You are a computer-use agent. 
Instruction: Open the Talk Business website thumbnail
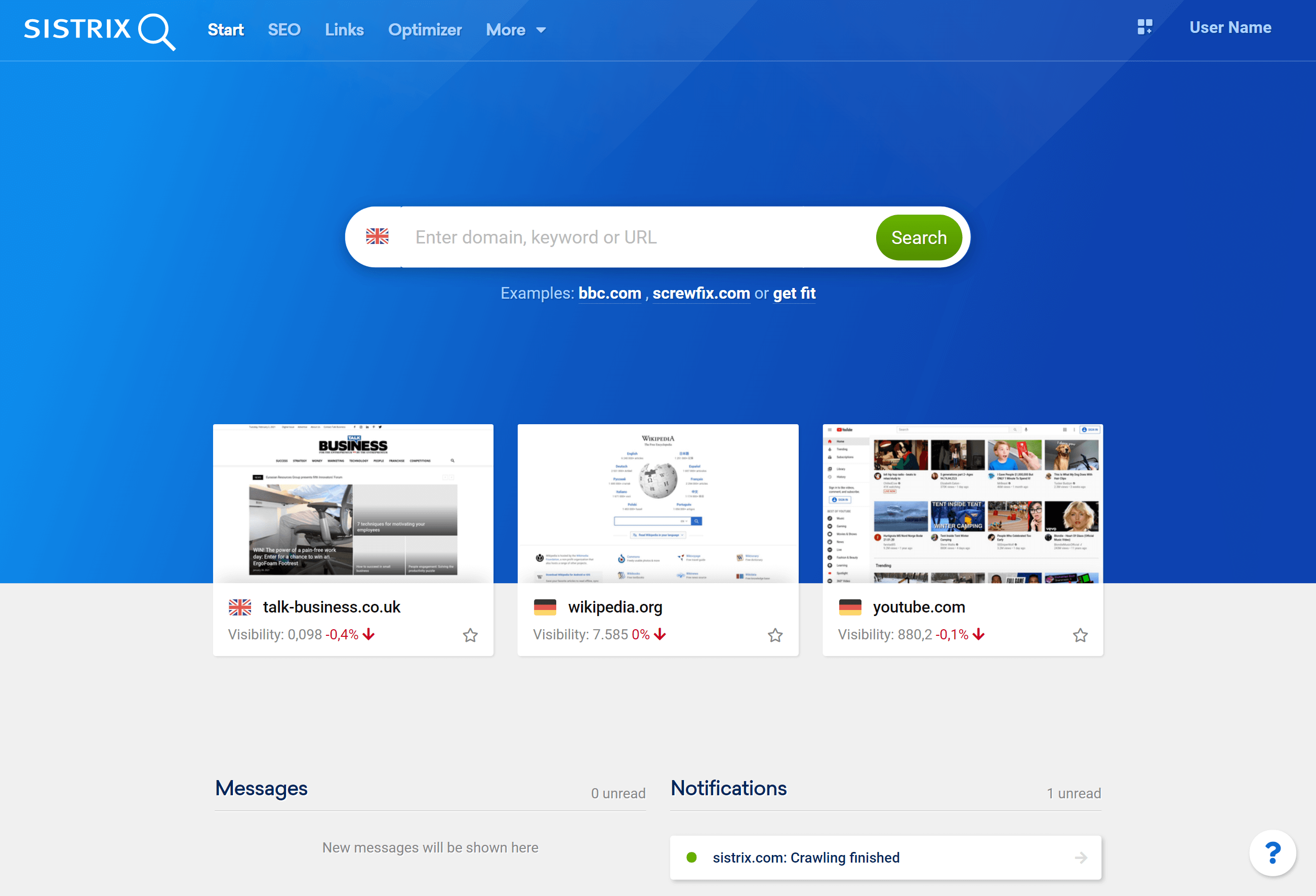[x=353, y=503]
